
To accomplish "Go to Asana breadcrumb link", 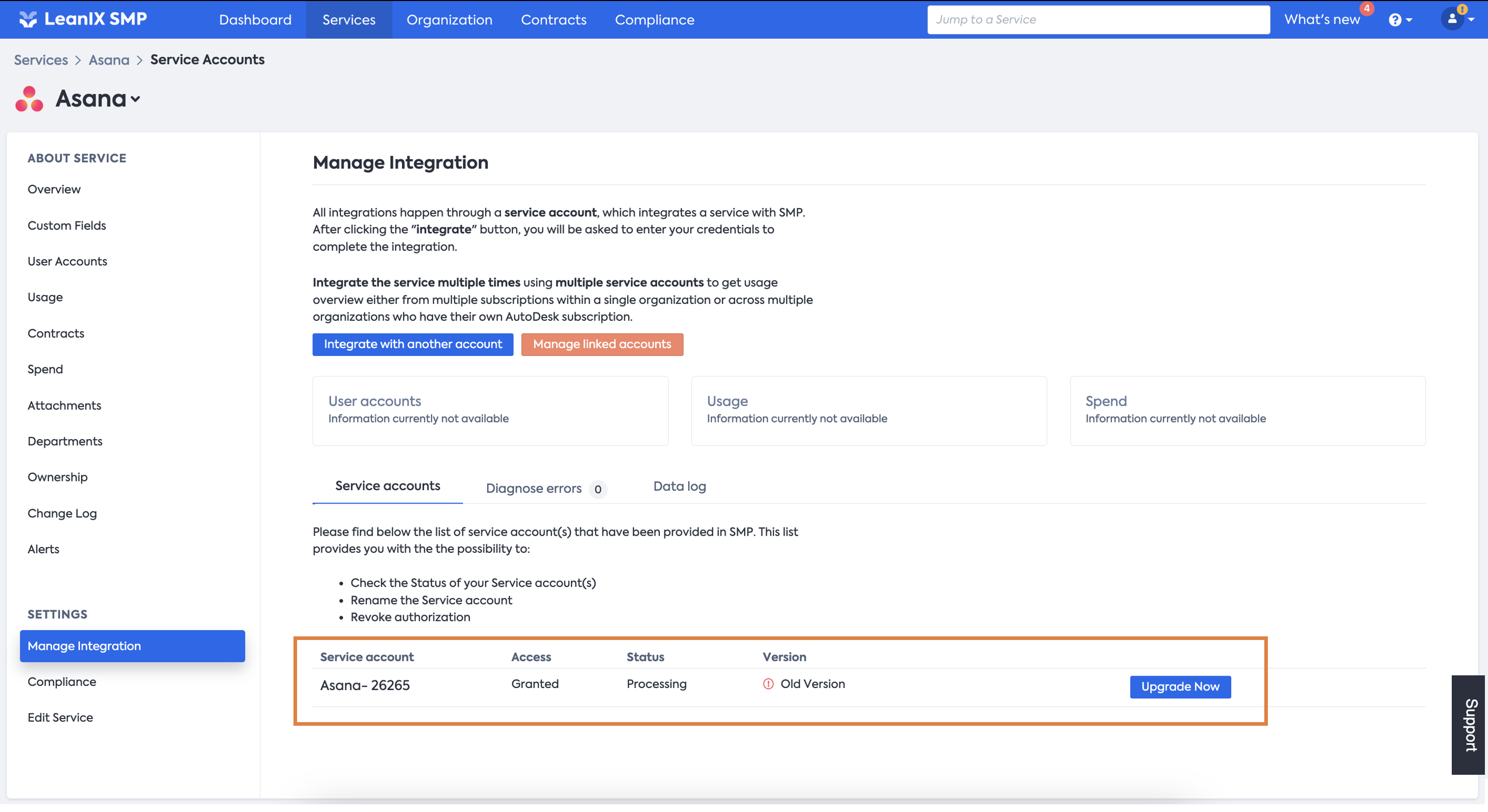I will [109, 60].
